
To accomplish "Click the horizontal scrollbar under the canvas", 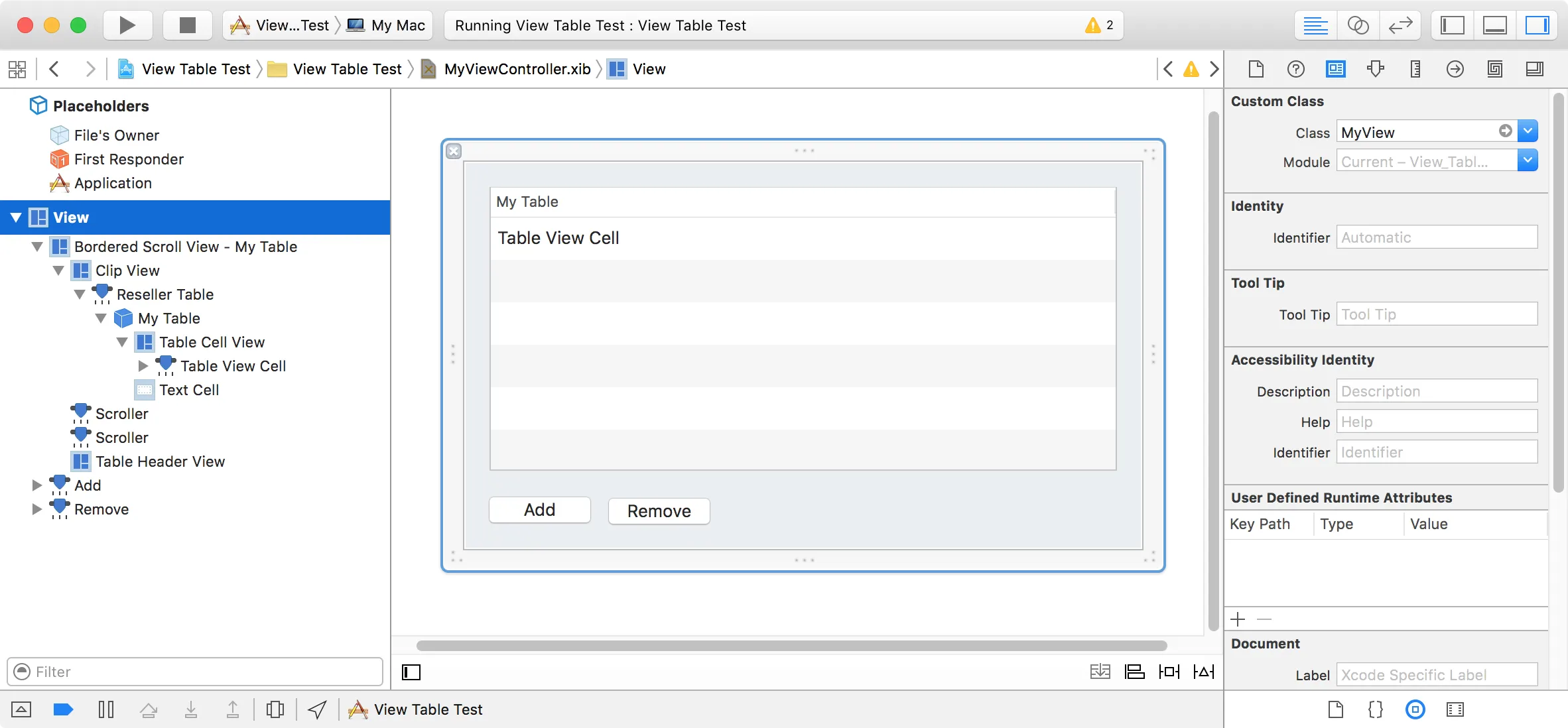I will 791,645.
